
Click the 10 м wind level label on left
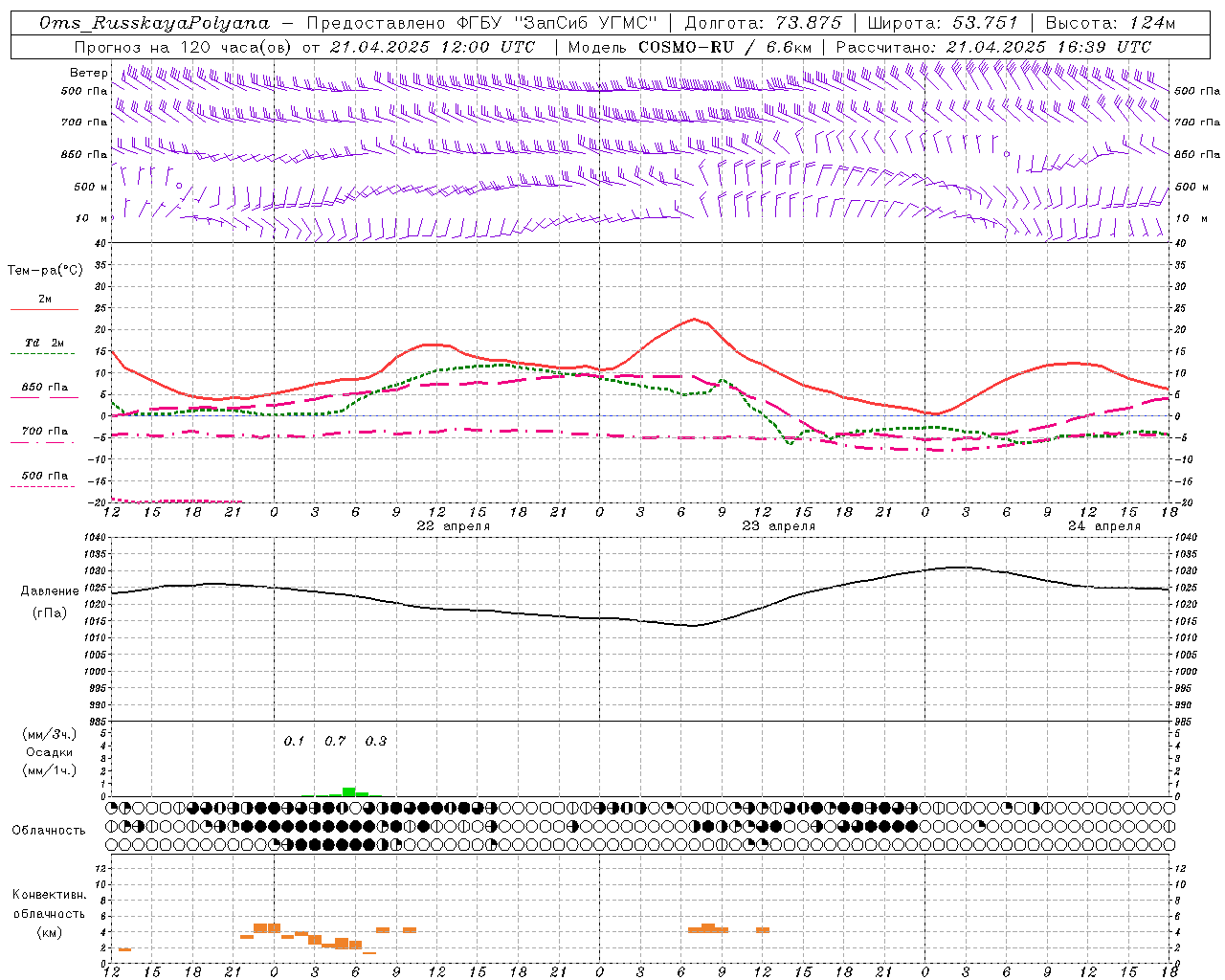[x=91, y=218]
